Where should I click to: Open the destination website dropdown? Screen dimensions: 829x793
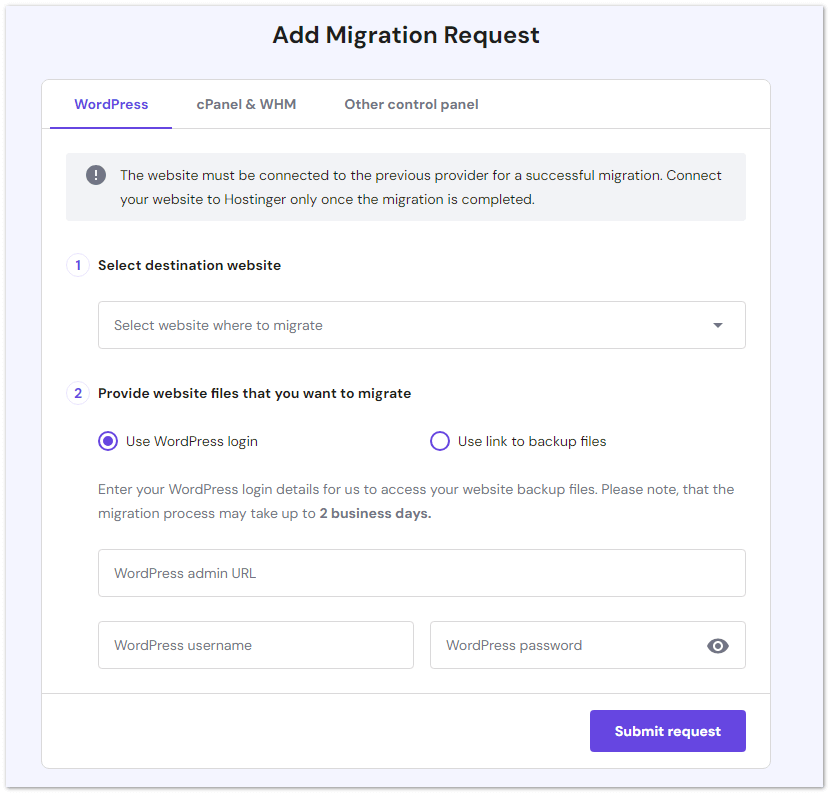coord(421,325)
